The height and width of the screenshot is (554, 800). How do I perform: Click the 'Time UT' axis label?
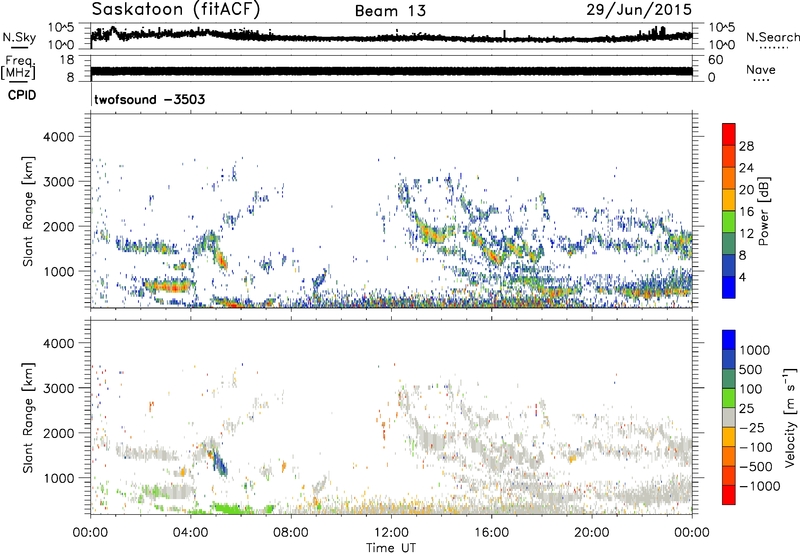[x=391, y=548]
